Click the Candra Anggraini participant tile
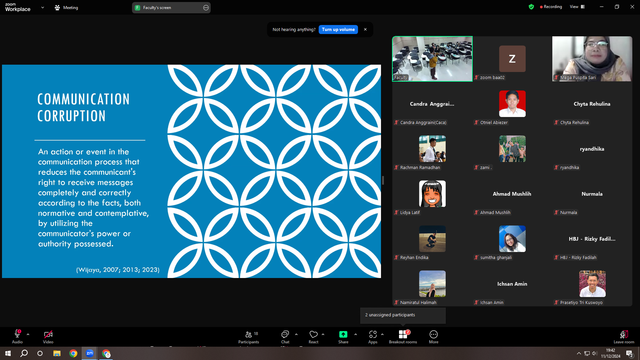Viewport: 640px width, 360px height. (432, 104)
